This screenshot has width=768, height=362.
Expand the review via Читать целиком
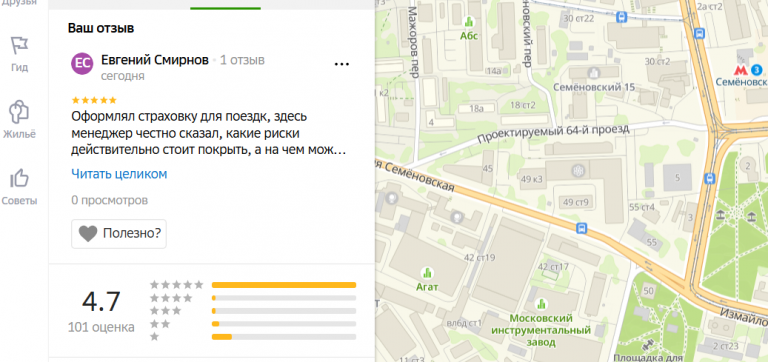(x=119, y=174)
